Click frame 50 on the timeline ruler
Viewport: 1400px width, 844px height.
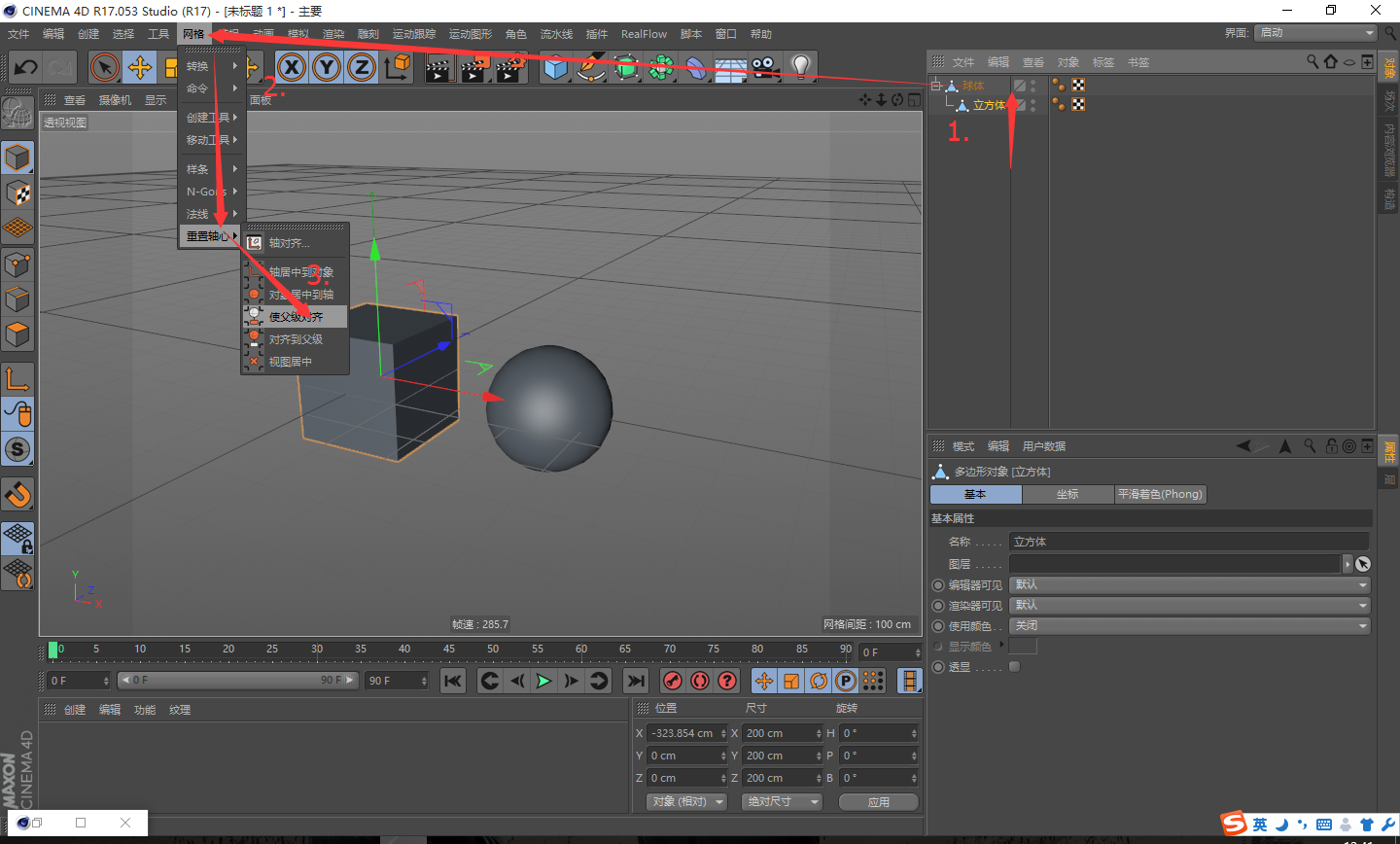(493, 649)
